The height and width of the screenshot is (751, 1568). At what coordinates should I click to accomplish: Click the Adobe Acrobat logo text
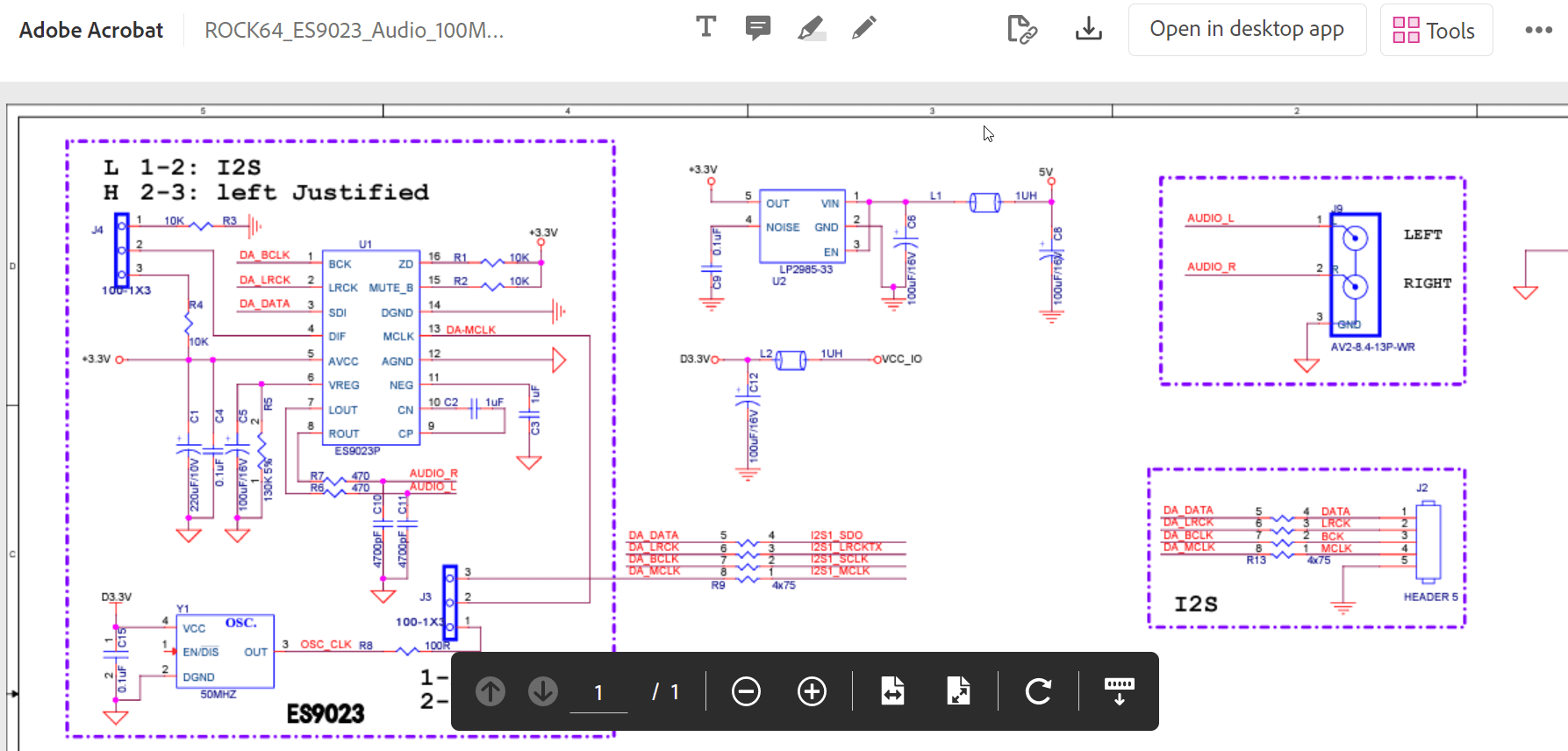point(91,31)
